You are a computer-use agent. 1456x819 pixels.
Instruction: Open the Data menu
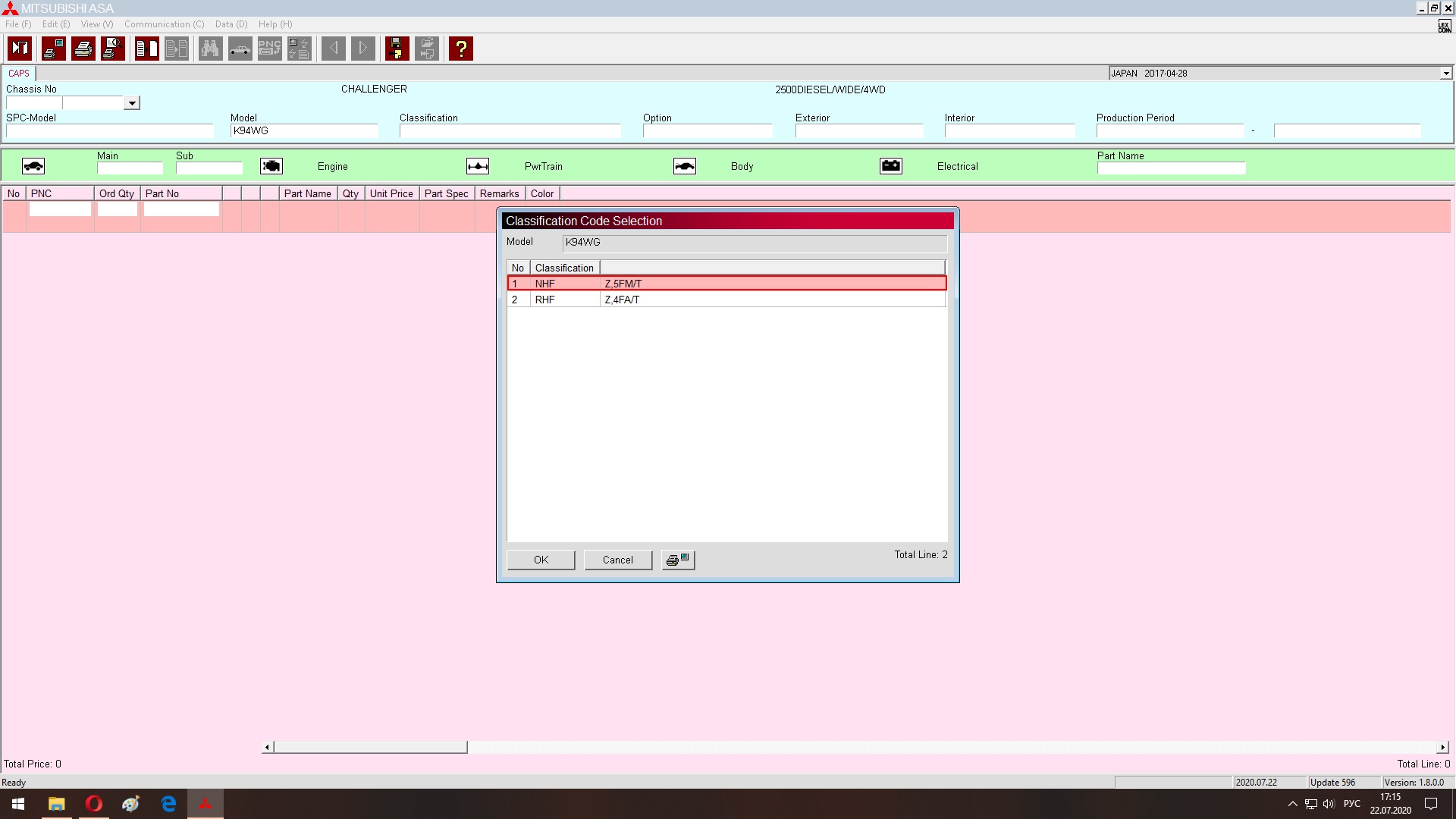tap(231, 24)
